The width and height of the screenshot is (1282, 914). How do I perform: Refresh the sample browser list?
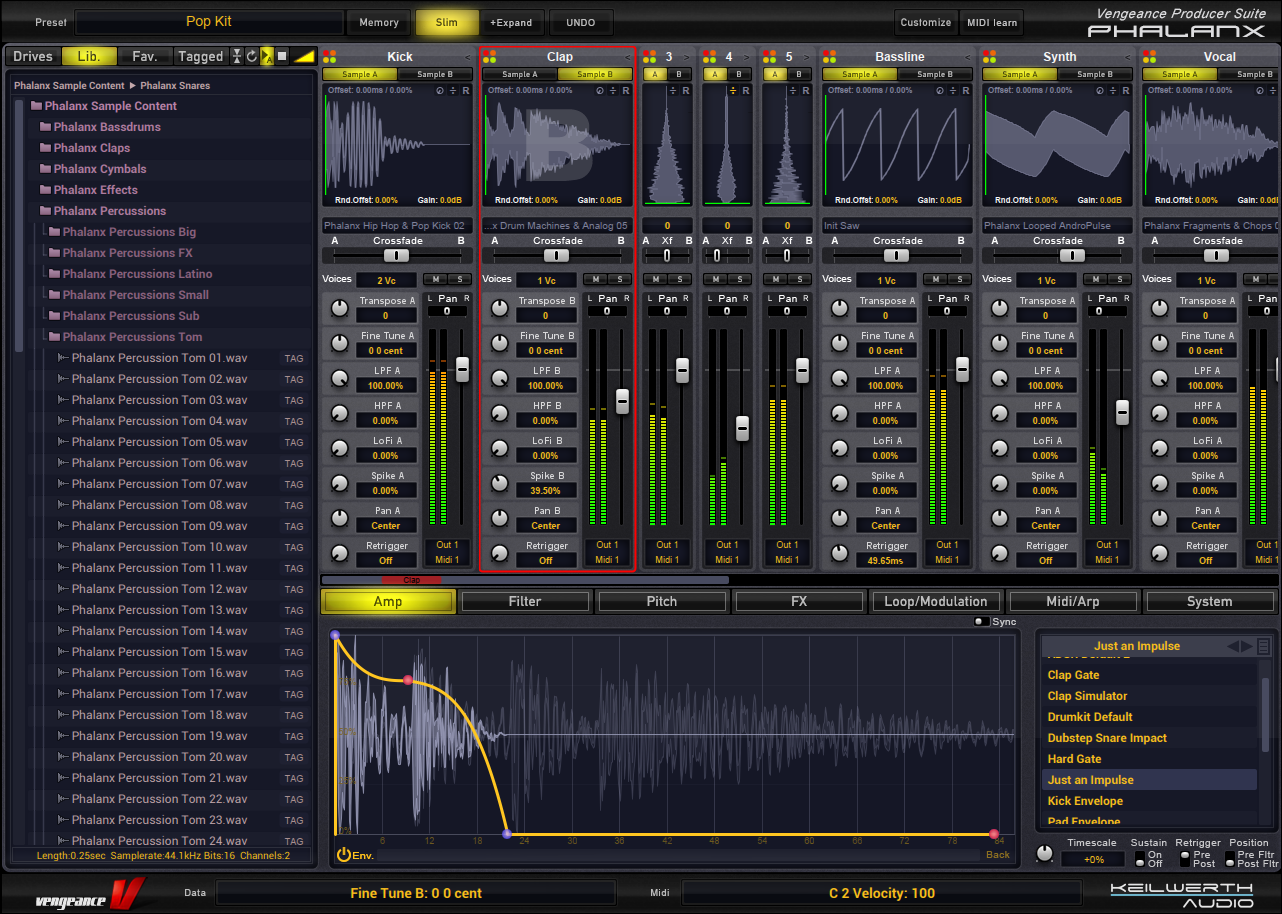click(x=252, y=57)
